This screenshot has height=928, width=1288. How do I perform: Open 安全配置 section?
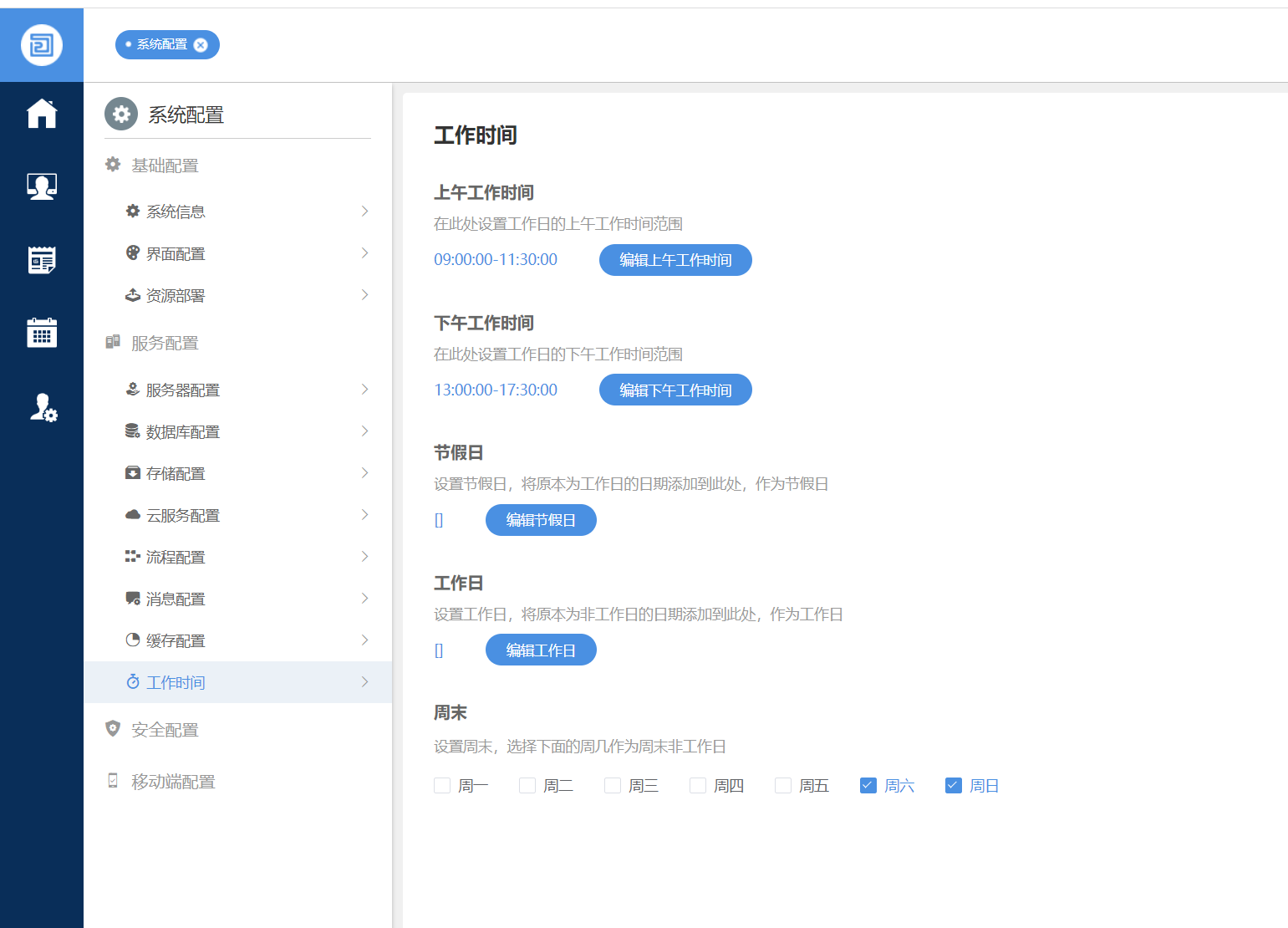165,730
